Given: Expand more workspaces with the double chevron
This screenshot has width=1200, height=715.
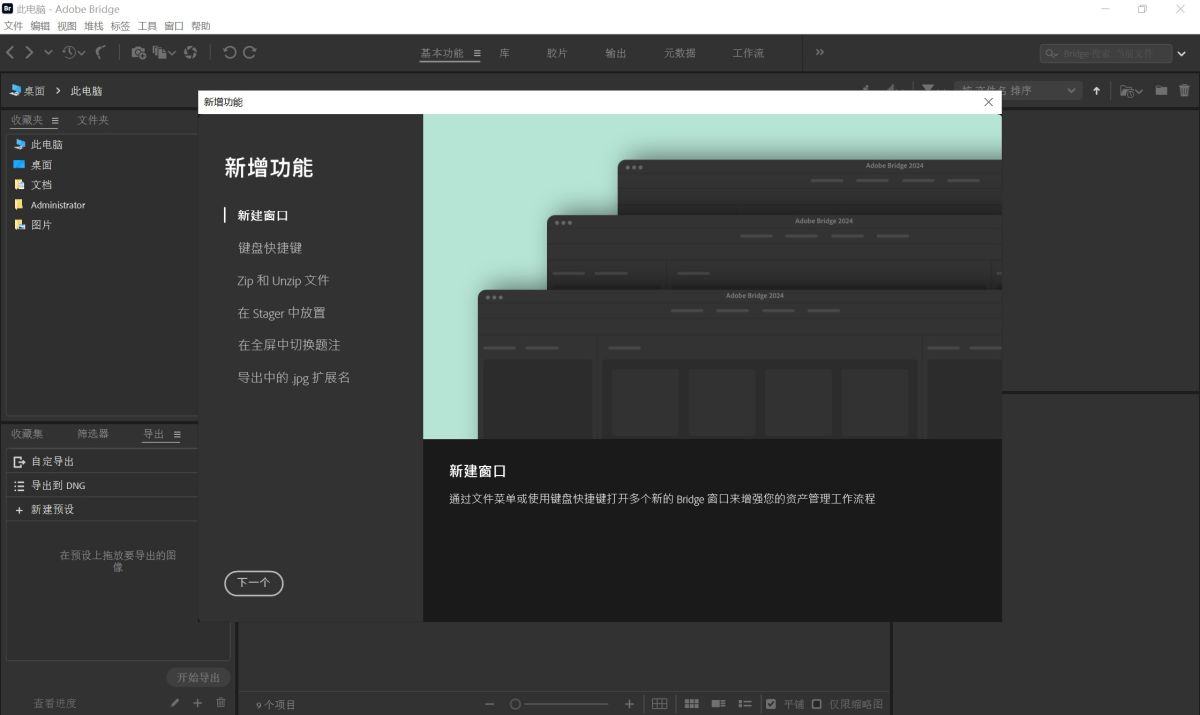Looking at the screenshot, I should (820, 52).
